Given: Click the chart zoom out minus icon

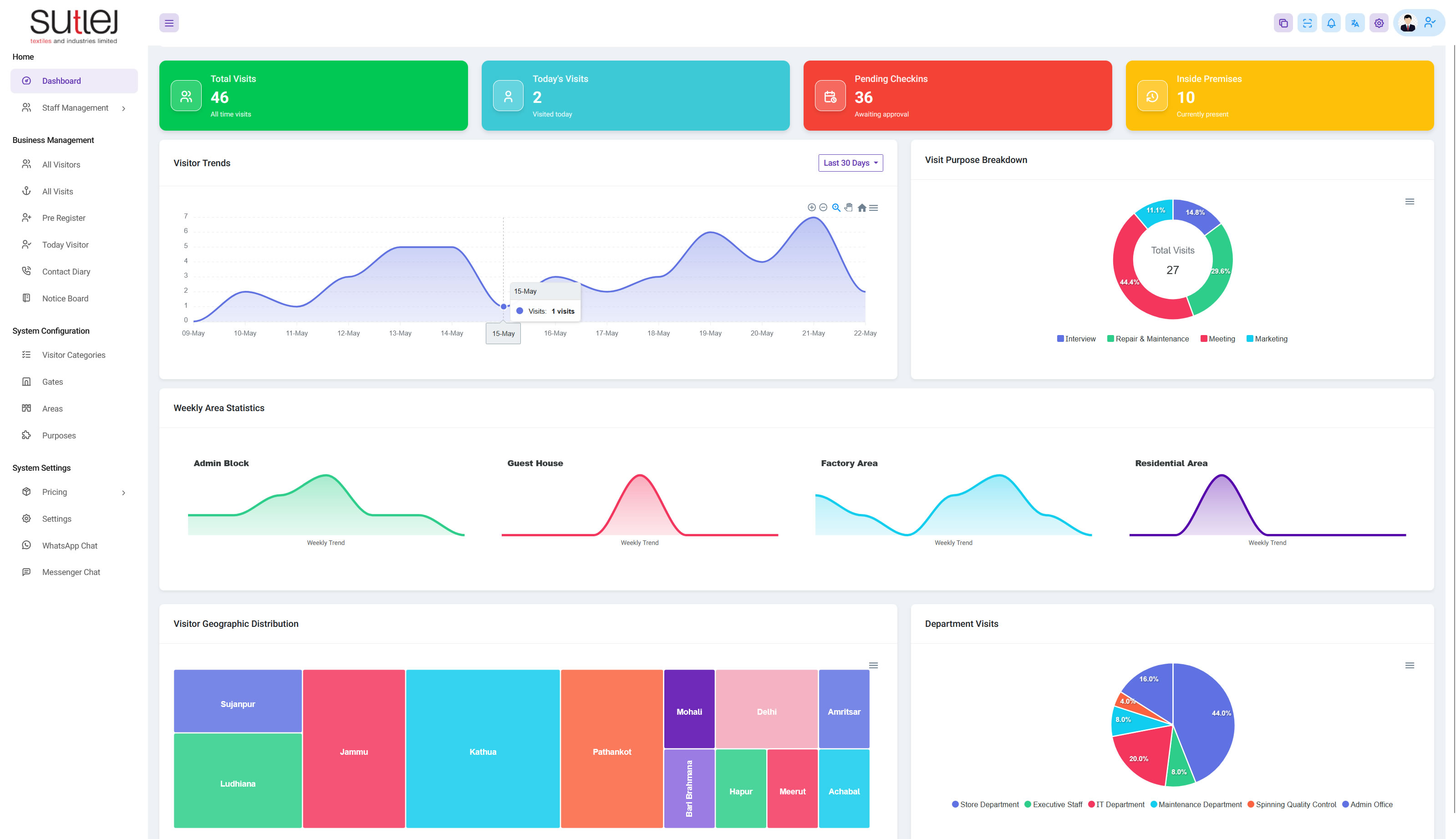Looking at the screenshot, I should [x=823, y=208].
